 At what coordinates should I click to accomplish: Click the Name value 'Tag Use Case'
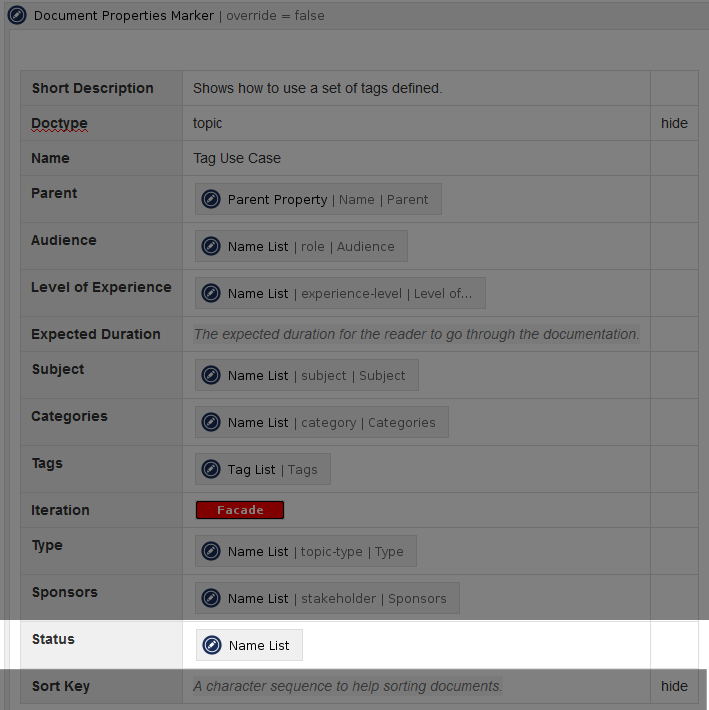237,158
